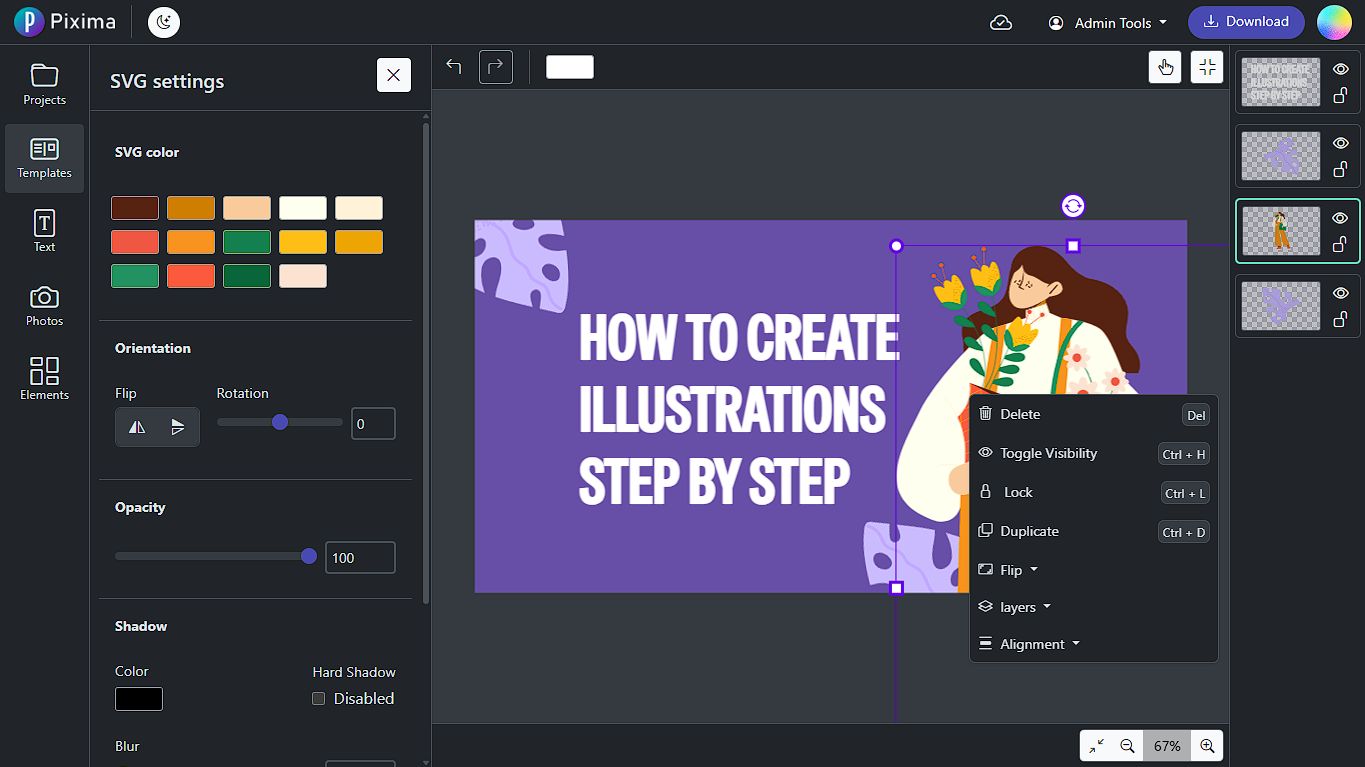The height and width of the screenshot is (767, 1365).
Task: Hide the top text layer
Action: point(1340,70)
